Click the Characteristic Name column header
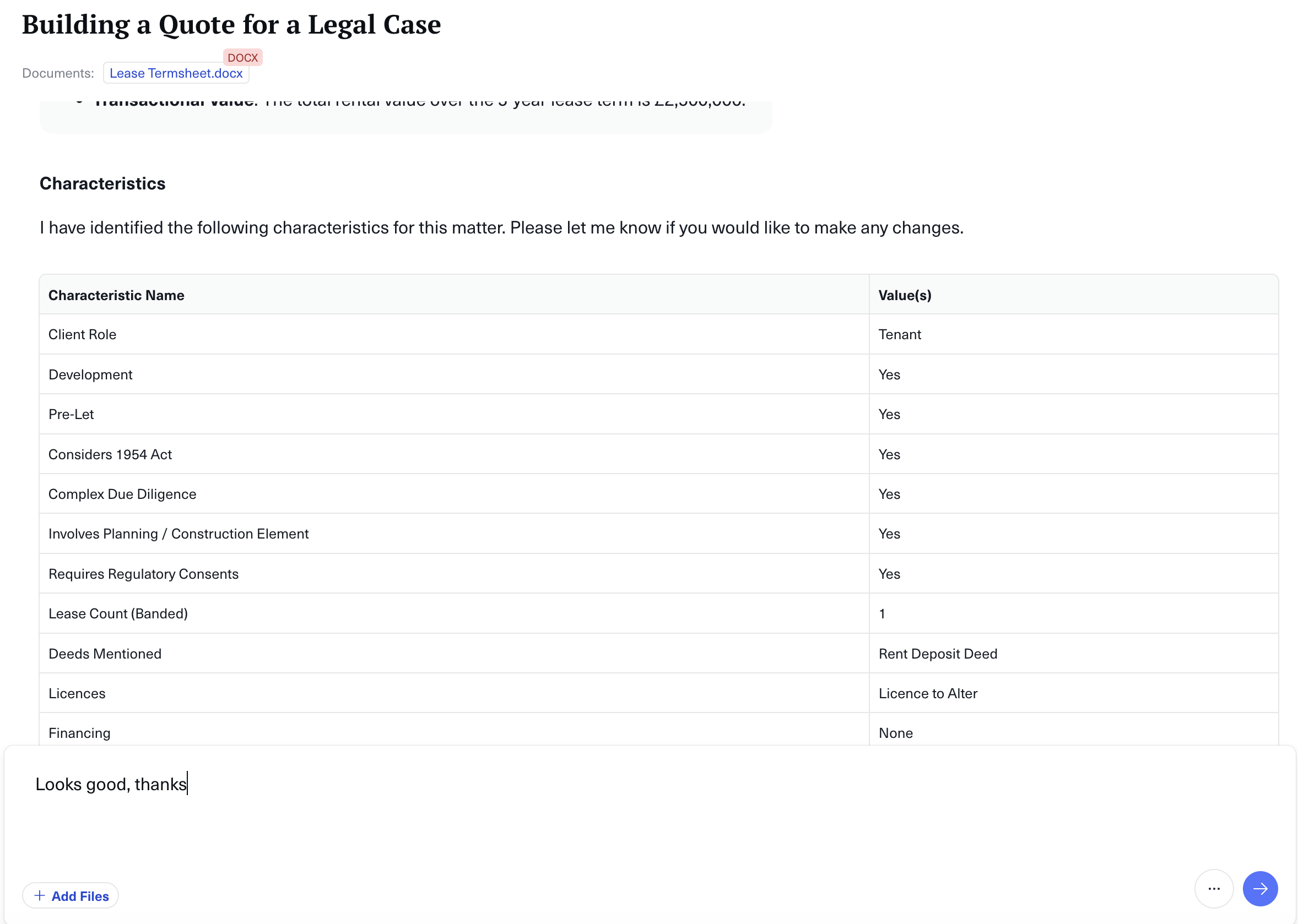This screenshot has height=924, width=1298. (116, 295)
